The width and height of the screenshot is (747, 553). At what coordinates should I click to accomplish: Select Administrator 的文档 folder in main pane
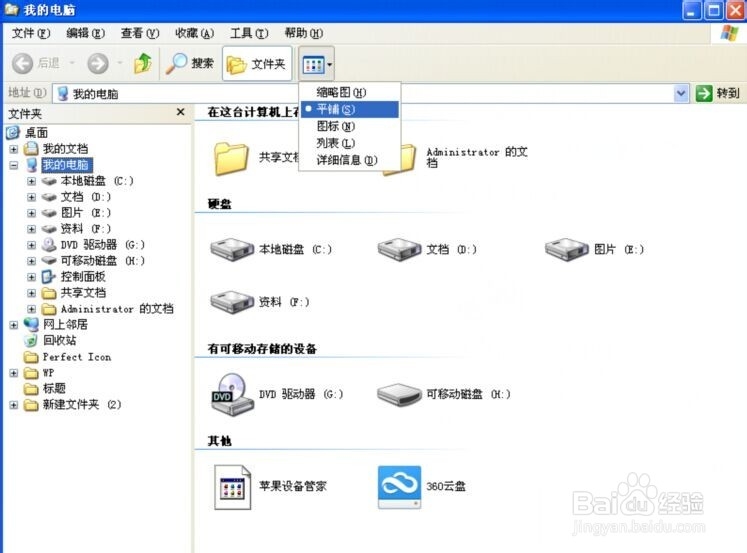[477, 157]
